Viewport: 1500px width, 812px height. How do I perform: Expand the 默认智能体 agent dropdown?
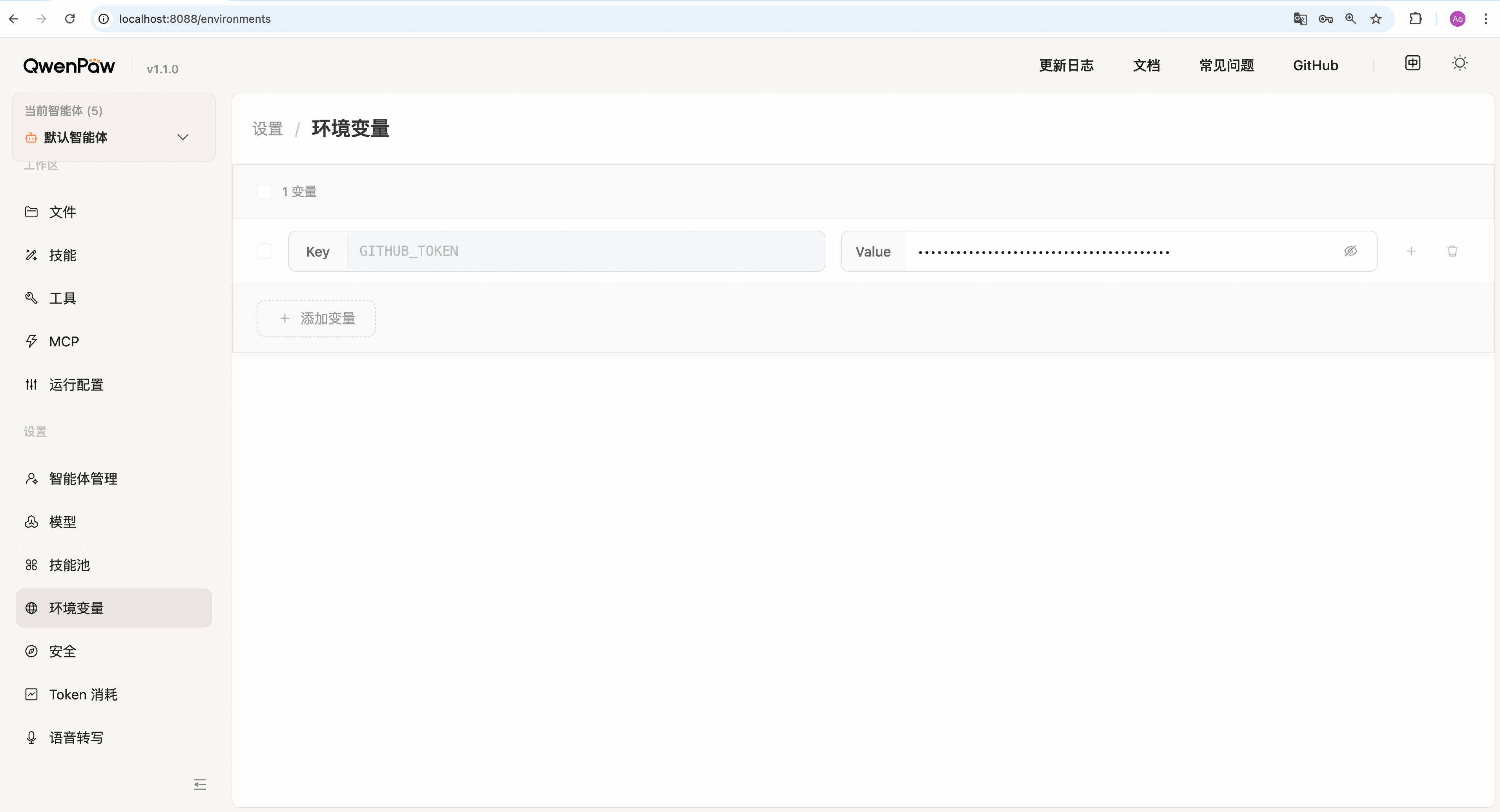point(113,137)
